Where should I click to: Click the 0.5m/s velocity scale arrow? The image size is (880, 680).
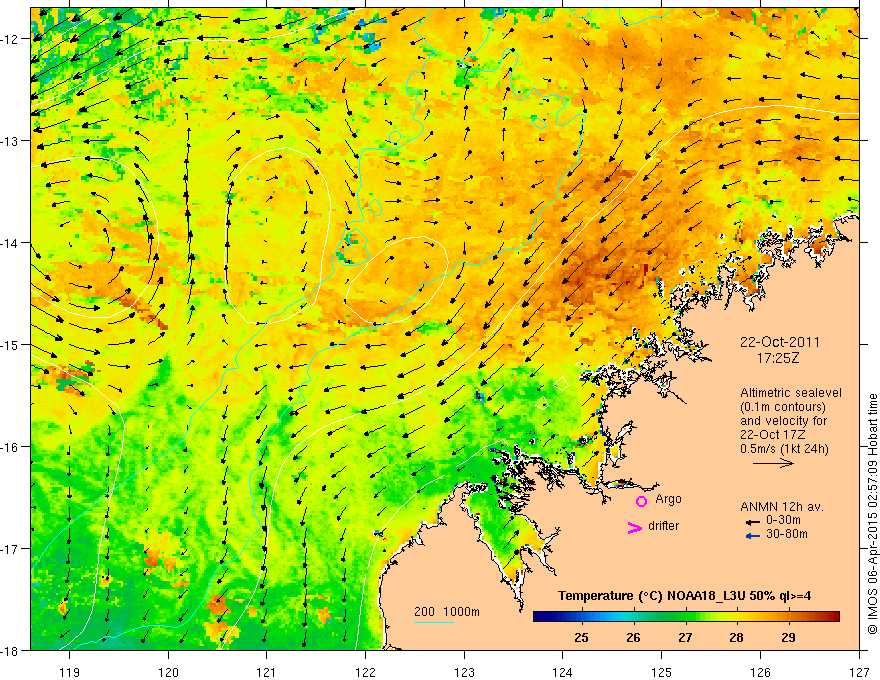click(773, 463)
